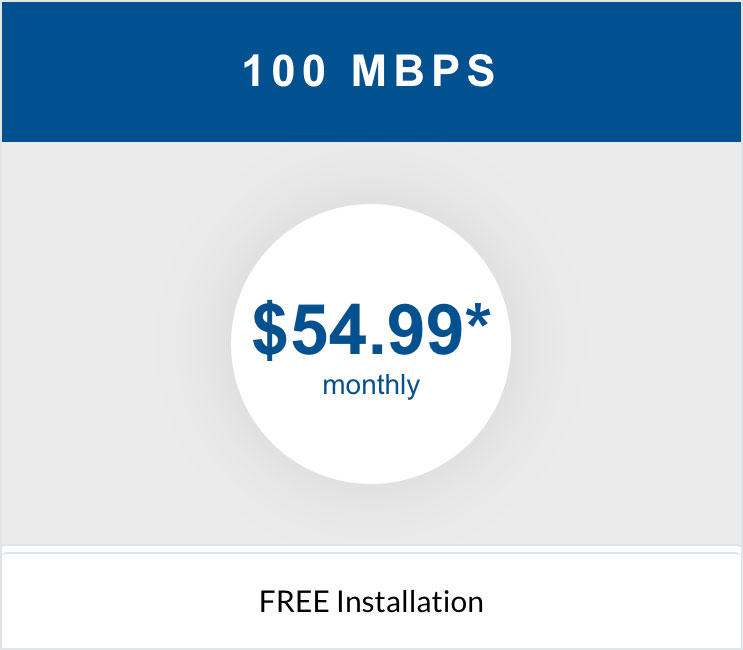The image size is (743, 650).
Task: Click the gray card area left of the circle
Action: coord(116,344)
